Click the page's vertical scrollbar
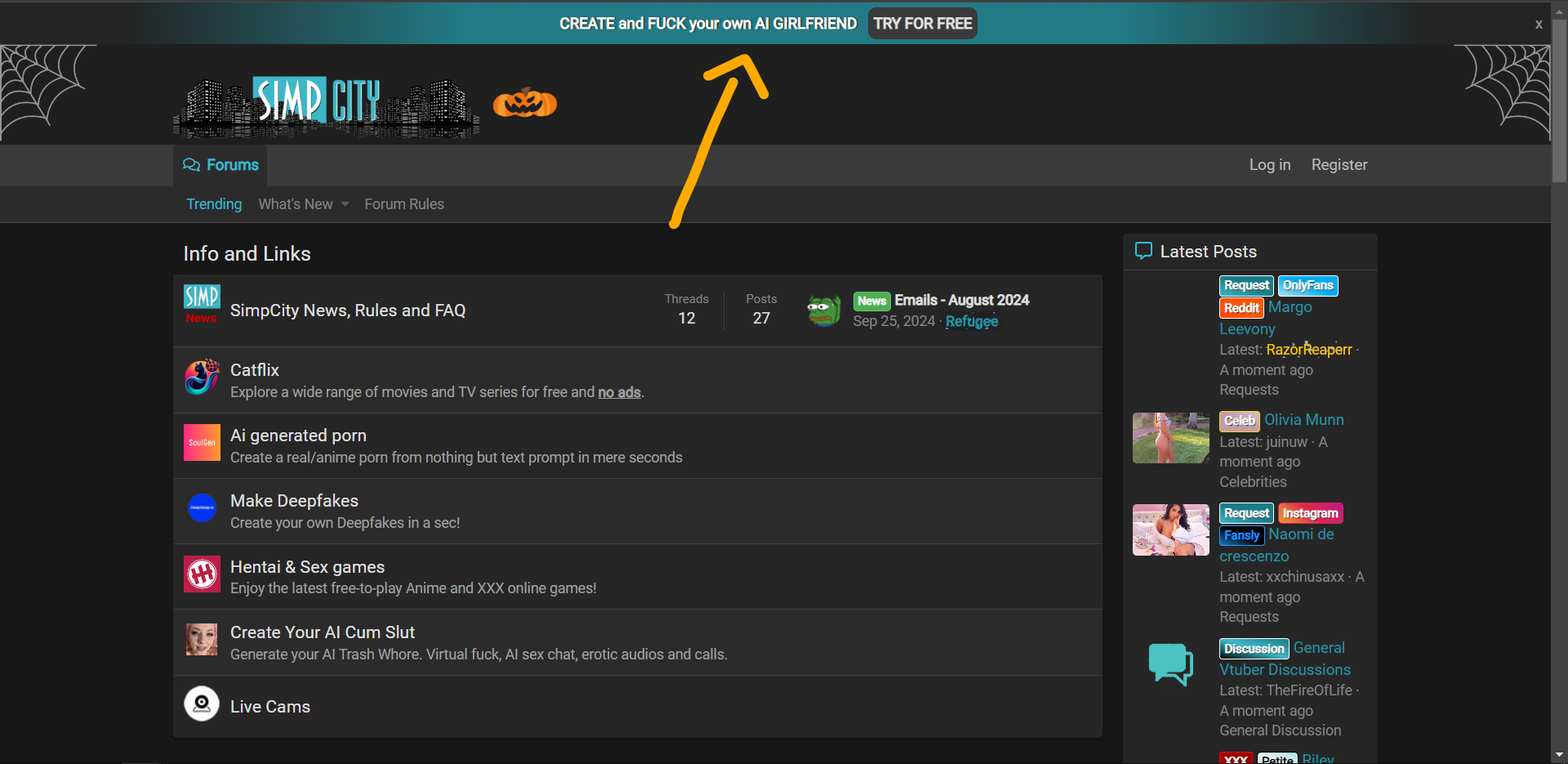The width and height of the screenshot is (1568, 764). [x=1559, y=98]
